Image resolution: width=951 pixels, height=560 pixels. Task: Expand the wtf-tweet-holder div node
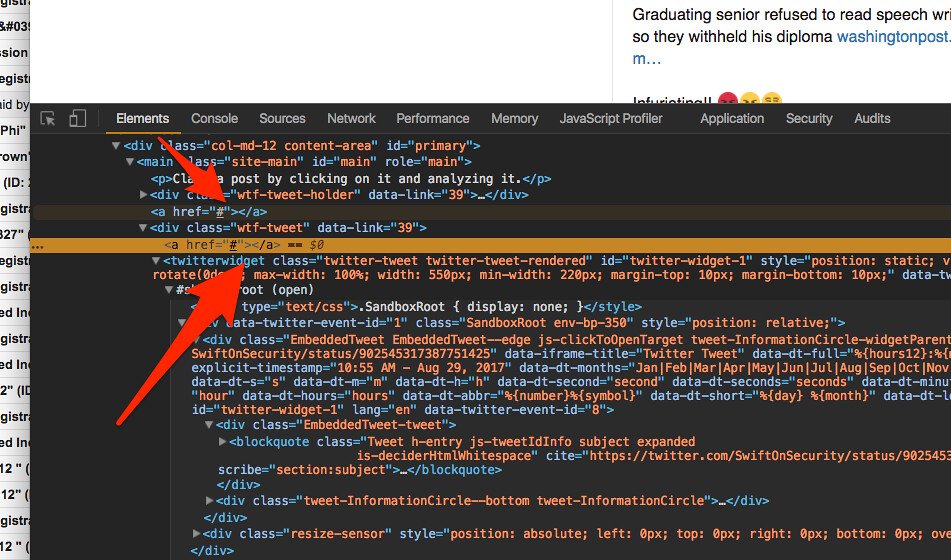[x=143, y=195]
